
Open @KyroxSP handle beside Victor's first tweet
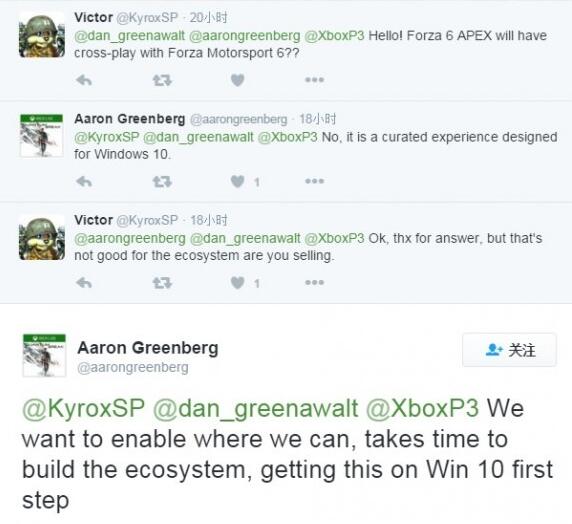tap(147, 18)
